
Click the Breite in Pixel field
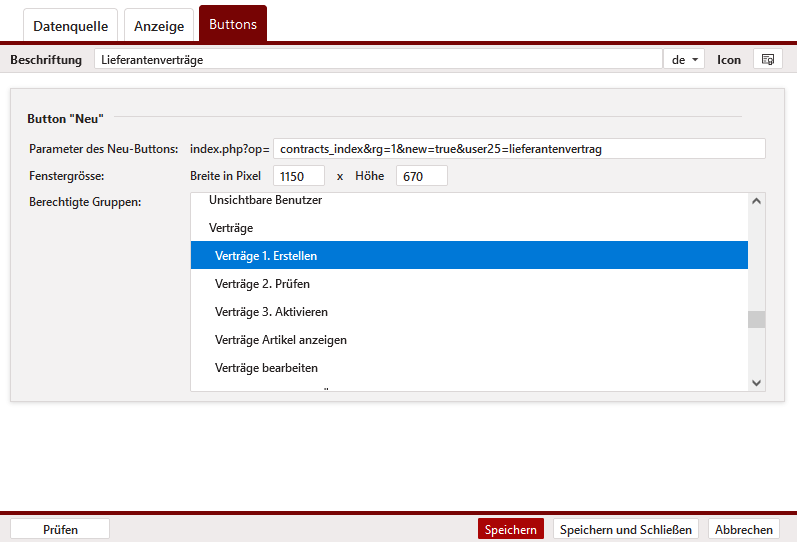click(x=299, y=176)
